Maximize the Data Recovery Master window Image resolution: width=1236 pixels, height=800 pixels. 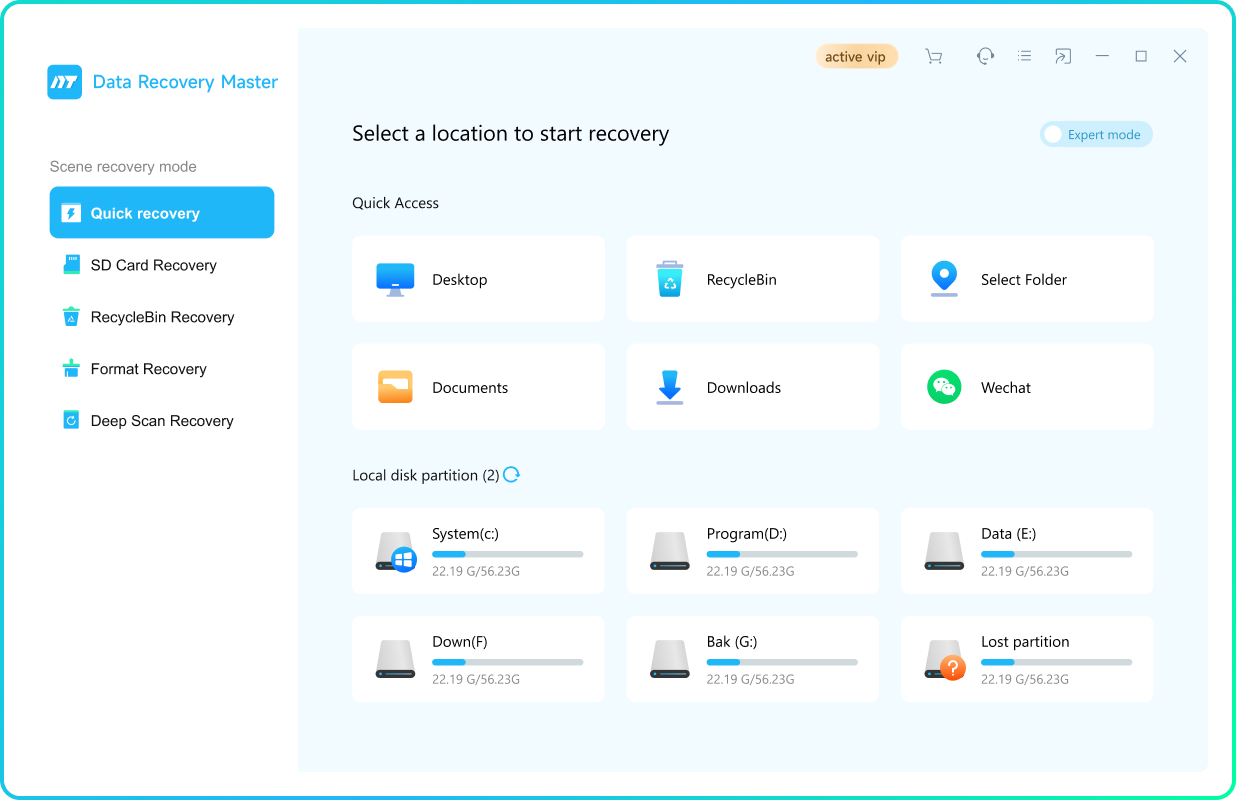[x=1141, y=56]
